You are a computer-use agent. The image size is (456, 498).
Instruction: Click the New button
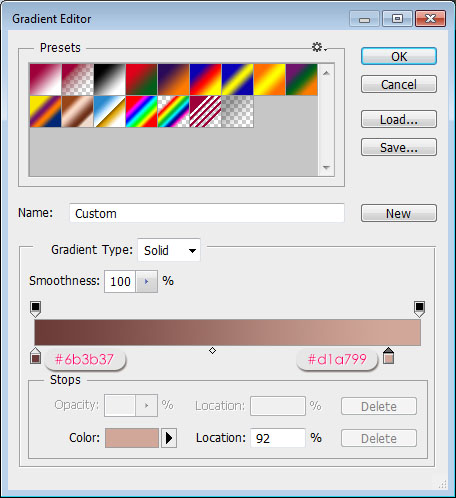(x=399, y=213)
